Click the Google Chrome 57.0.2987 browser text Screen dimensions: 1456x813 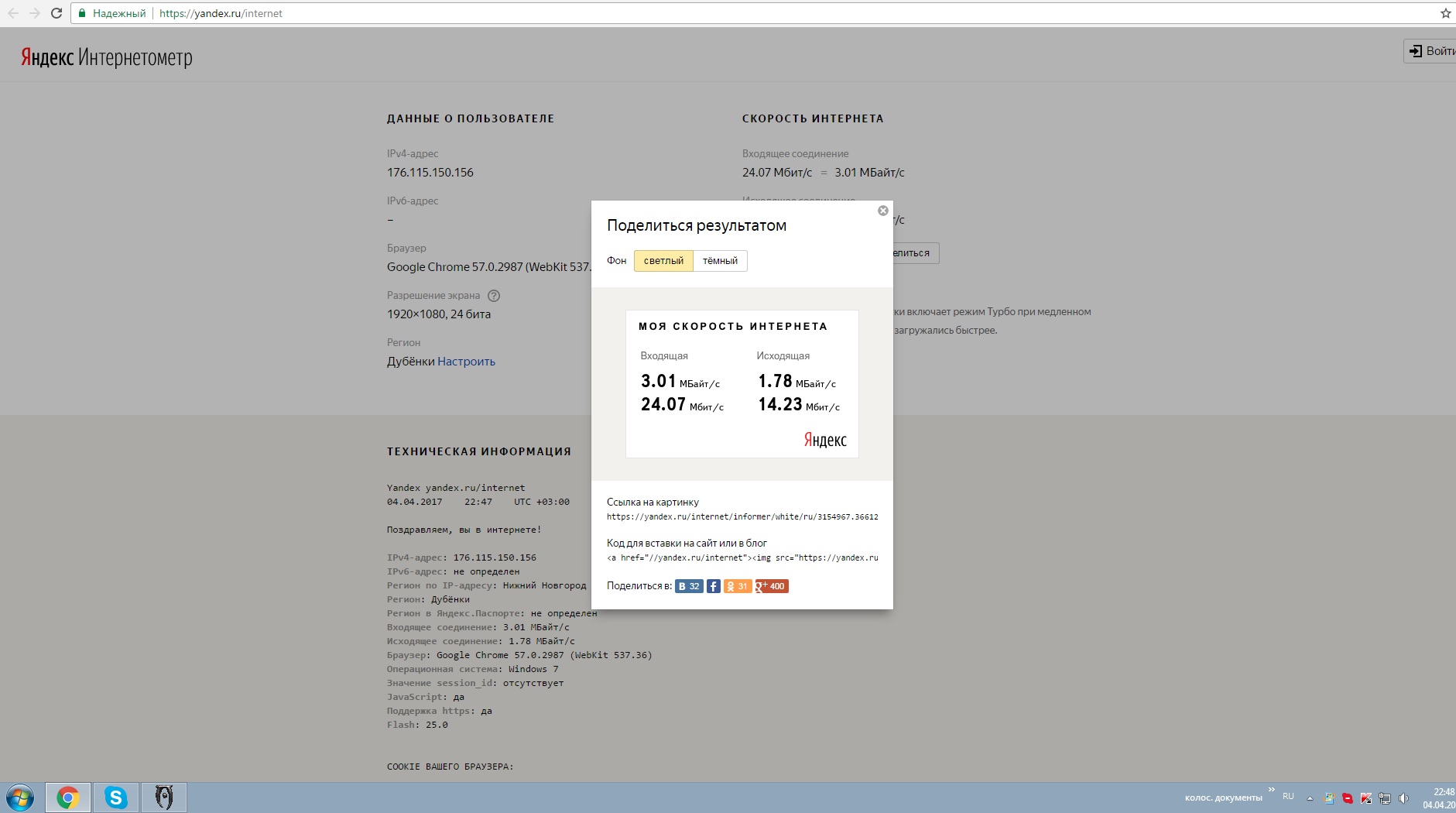(x=488, y=267)
